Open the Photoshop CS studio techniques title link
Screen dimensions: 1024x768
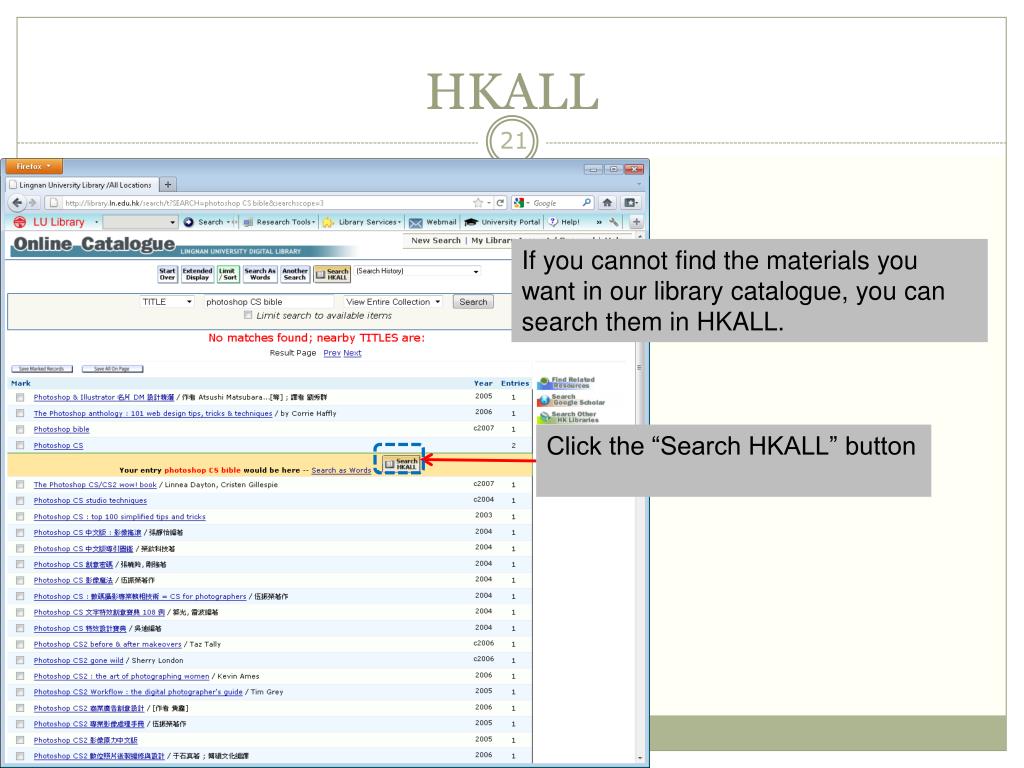click(x=90, y=501)
